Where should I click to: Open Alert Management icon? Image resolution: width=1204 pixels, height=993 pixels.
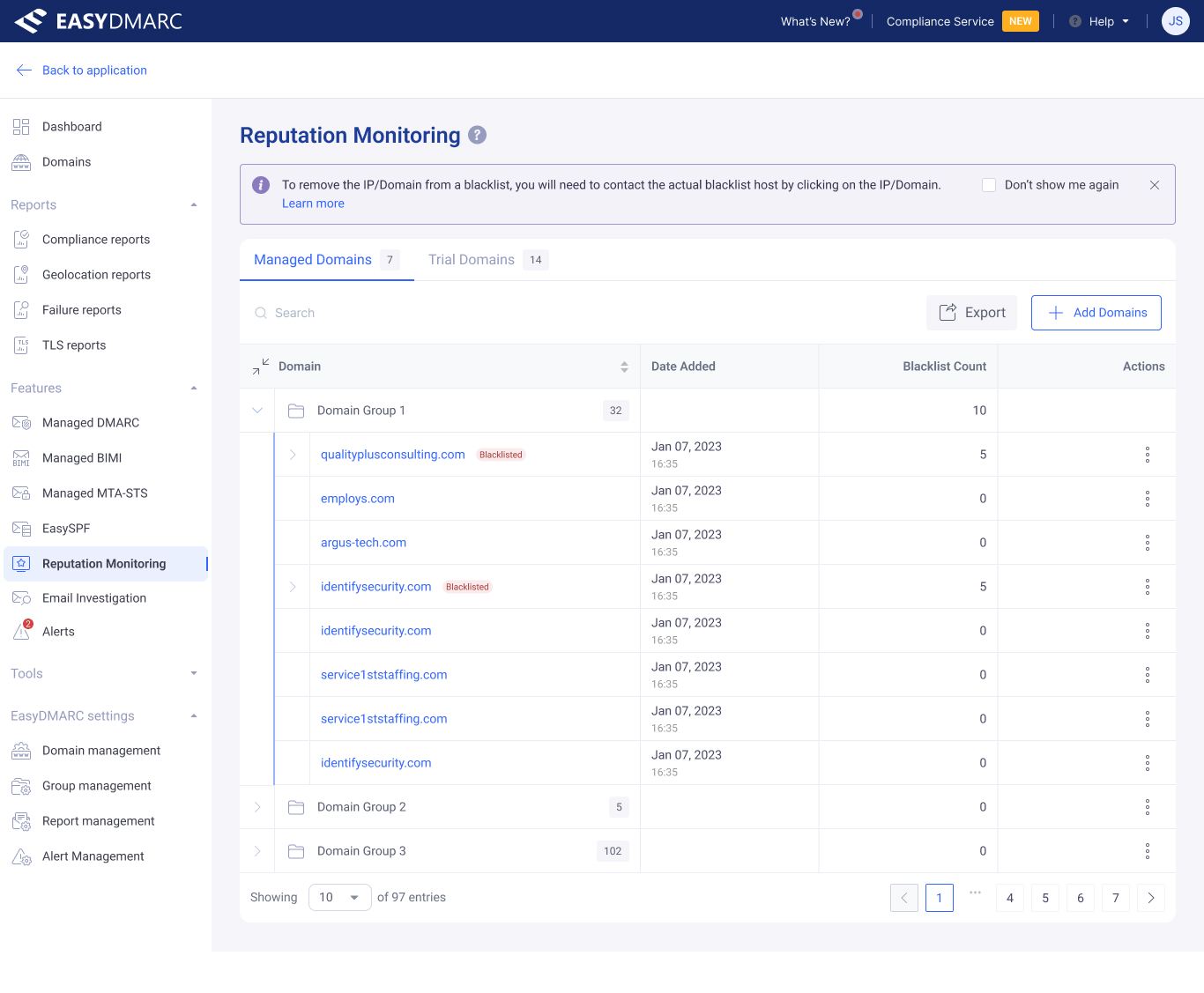[21, 856]
